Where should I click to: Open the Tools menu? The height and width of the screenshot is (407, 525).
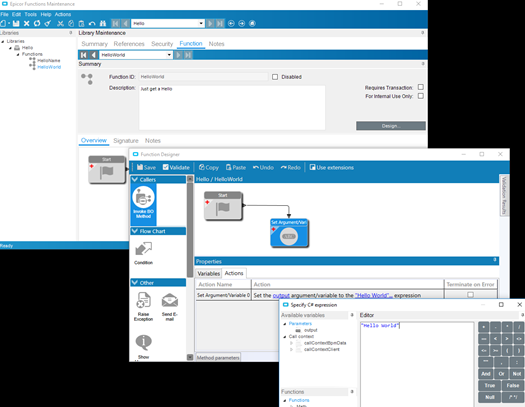point(30,14)
